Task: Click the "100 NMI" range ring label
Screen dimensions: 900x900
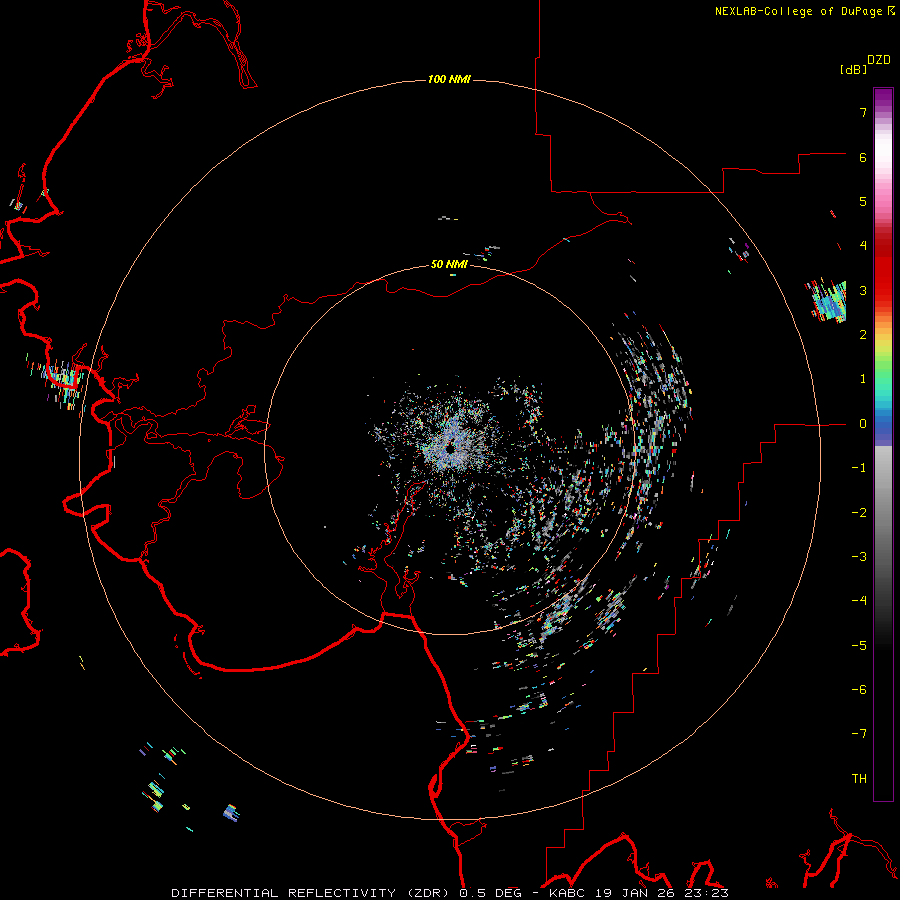Action: (449, 79)
